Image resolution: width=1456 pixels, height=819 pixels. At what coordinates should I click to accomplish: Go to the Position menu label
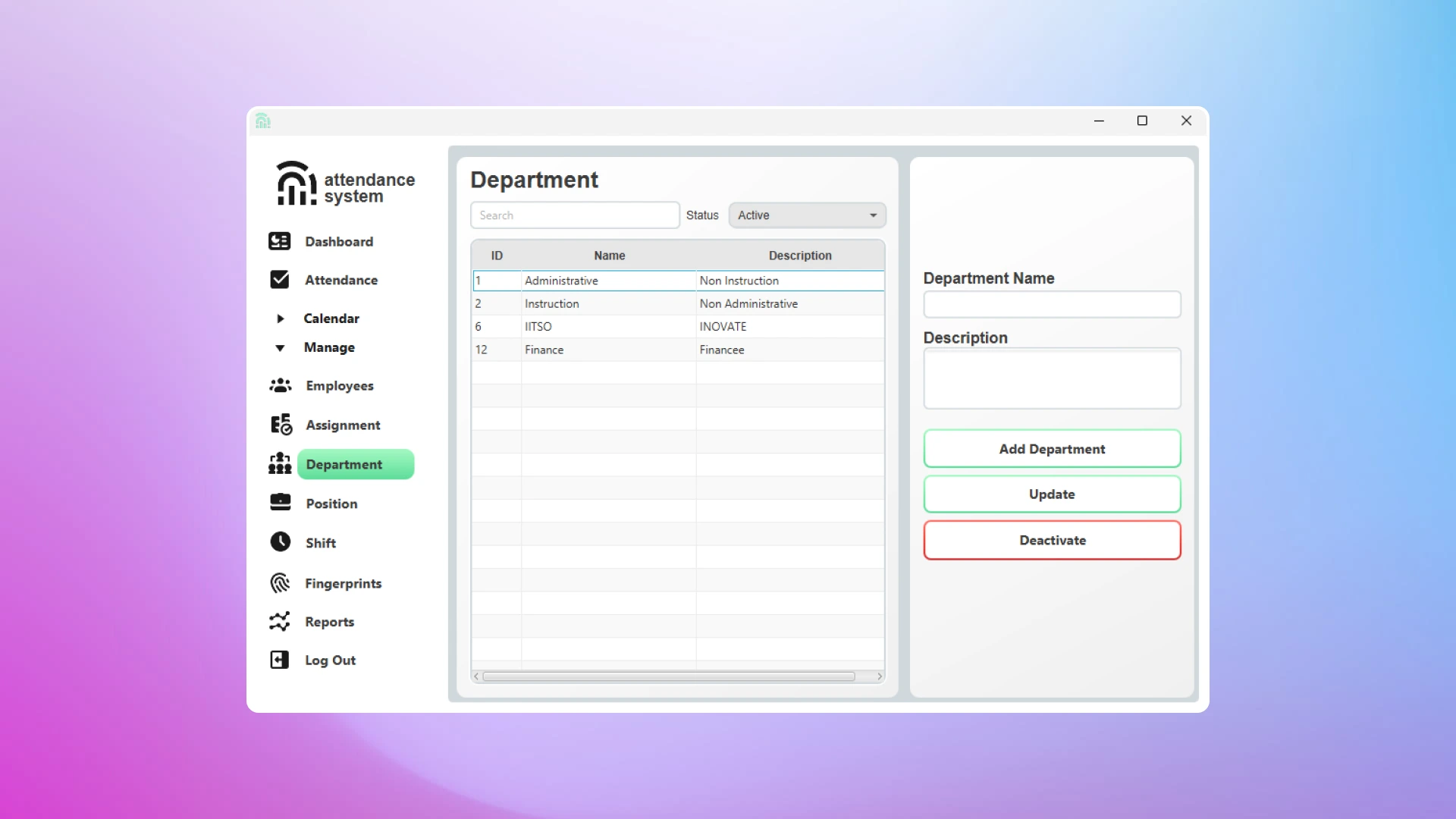click(331, 504)
